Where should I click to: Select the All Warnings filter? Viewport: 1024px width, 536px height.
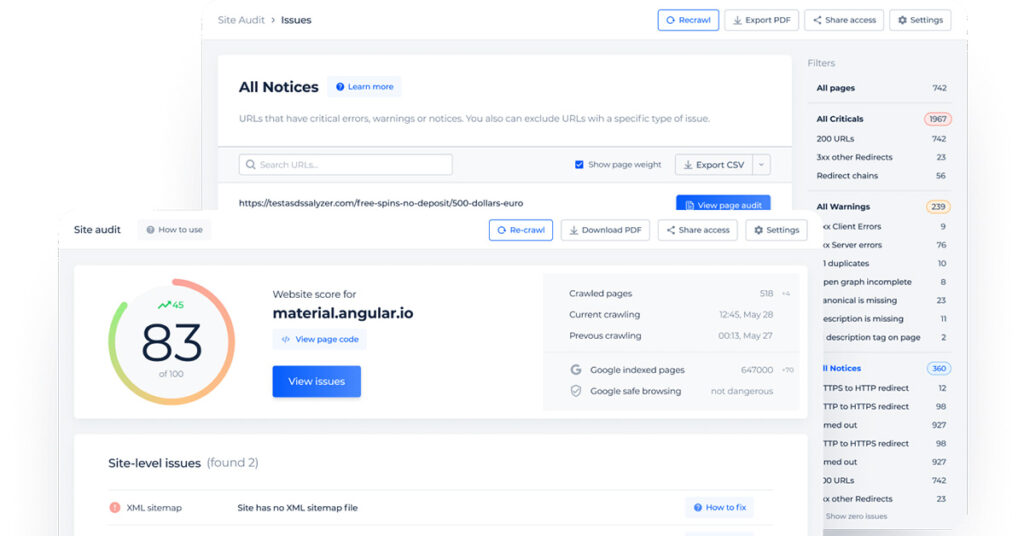pos(843,207)
